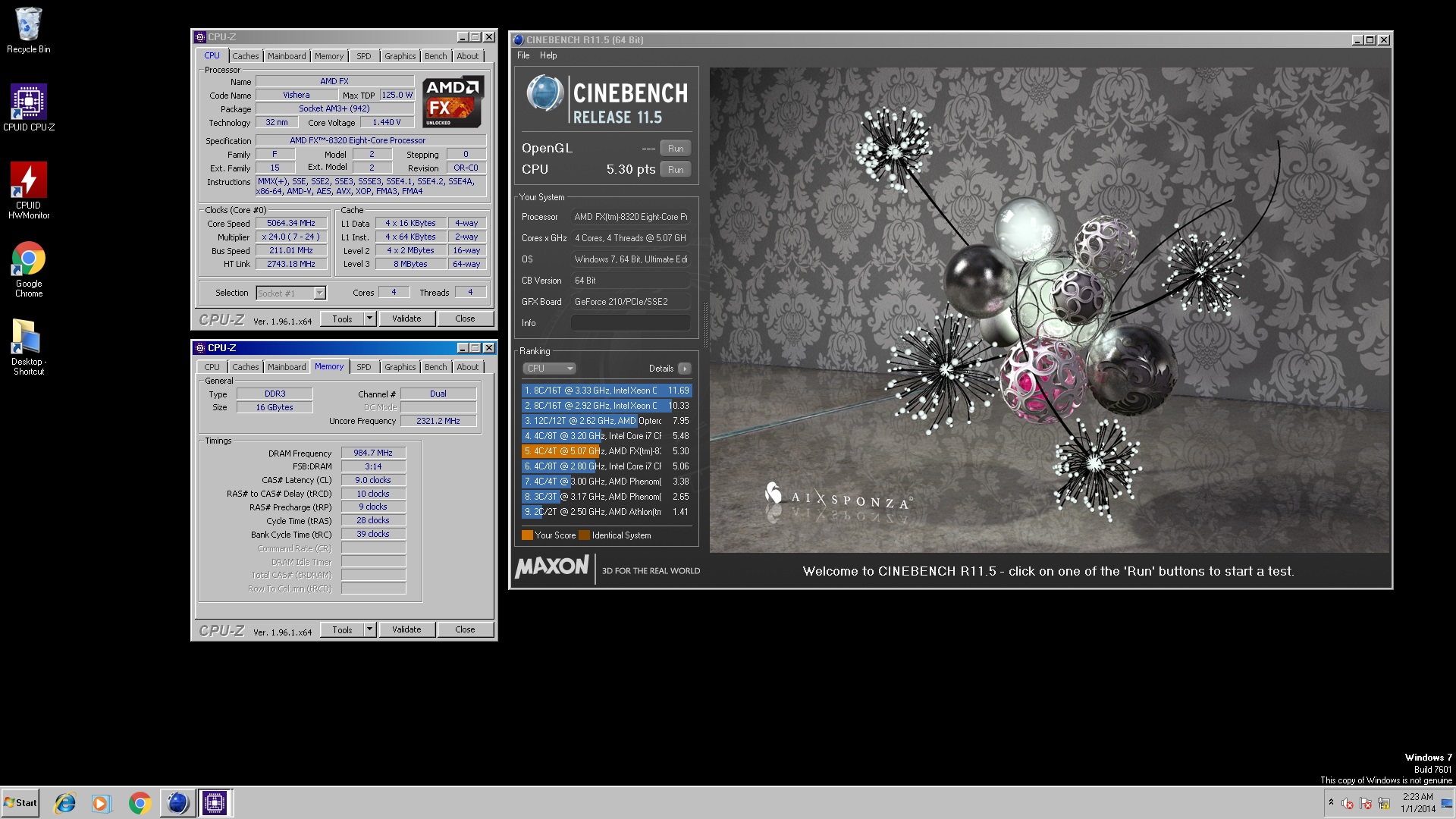Click the show desktop tray icon
The width and height of the screenshot is (1456, 819).
point(1447,804)
